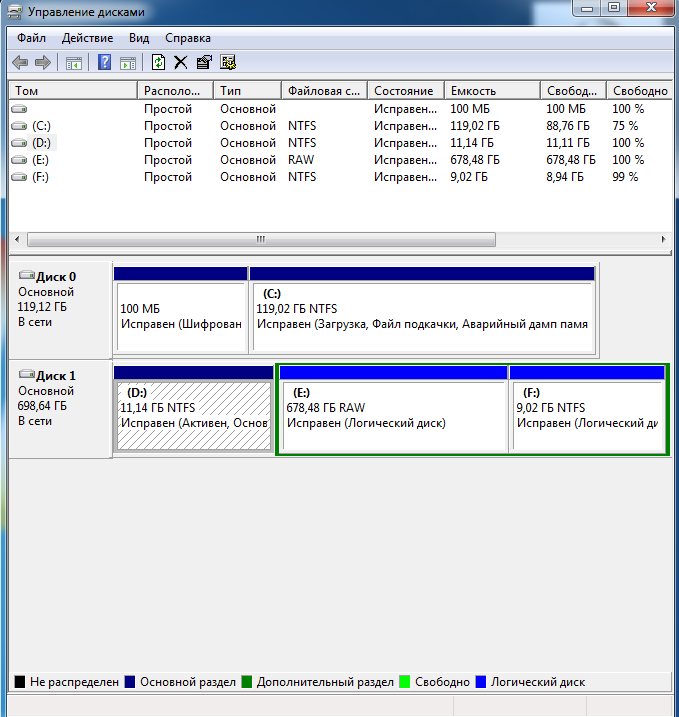The image size is (679, 717).
Task: Click the (F:) volume name in list
Action: (40, 177)
